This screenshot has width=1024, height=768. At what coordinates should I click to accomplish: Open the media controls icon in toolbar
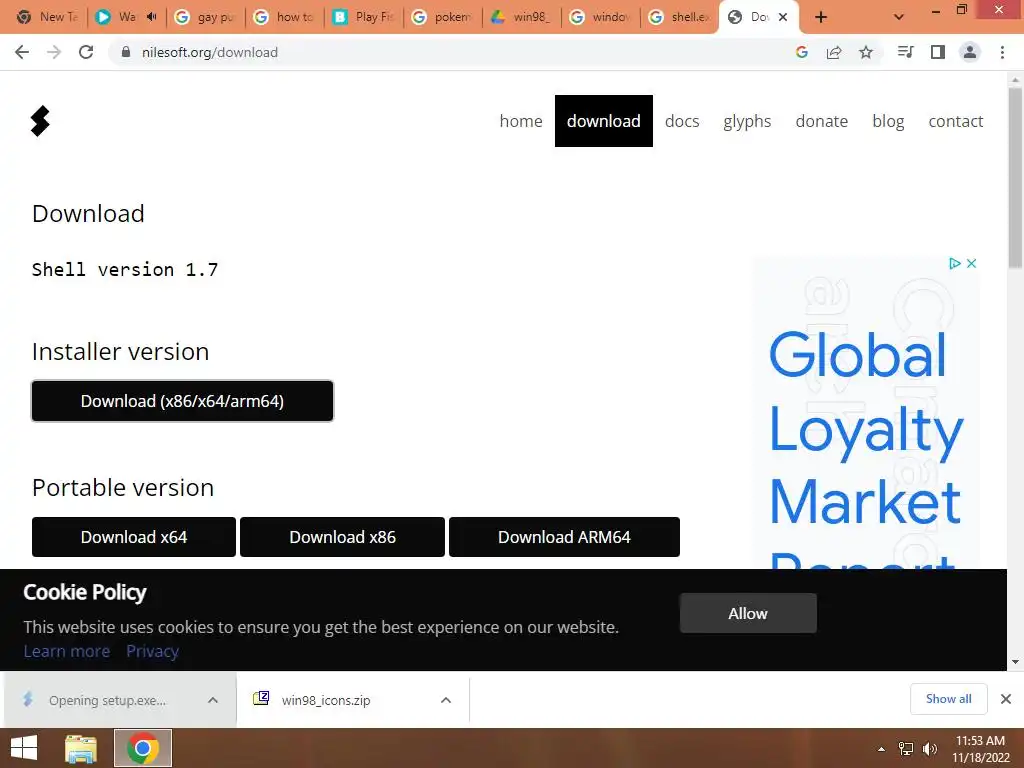click(906, 52)
